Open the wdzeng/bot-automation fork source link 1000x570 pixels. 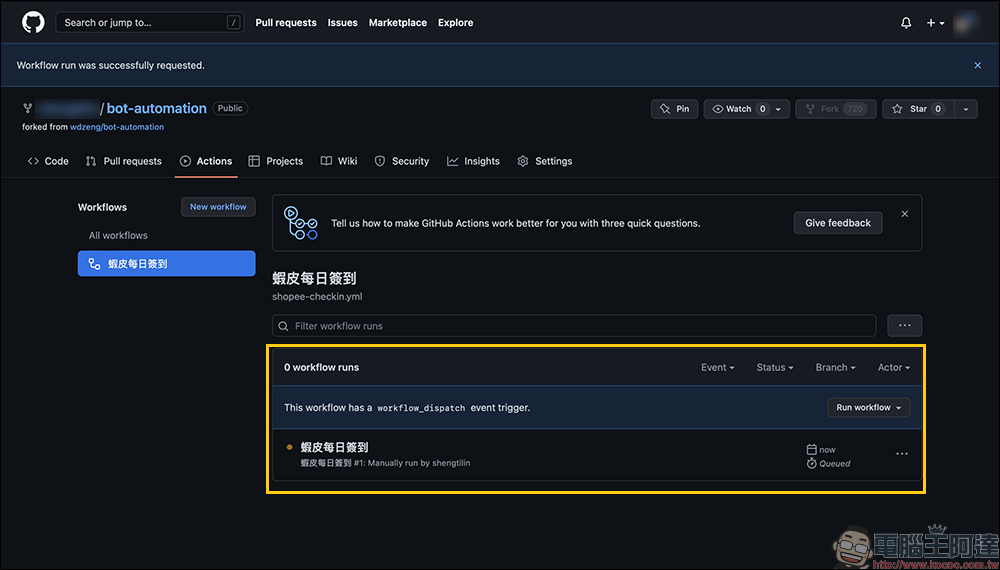coord(117,127)
